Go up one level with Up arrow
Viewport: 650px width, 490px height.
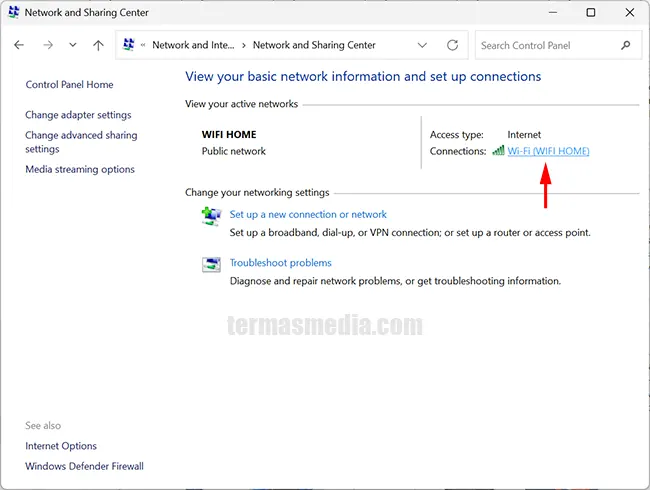point(98,45)
